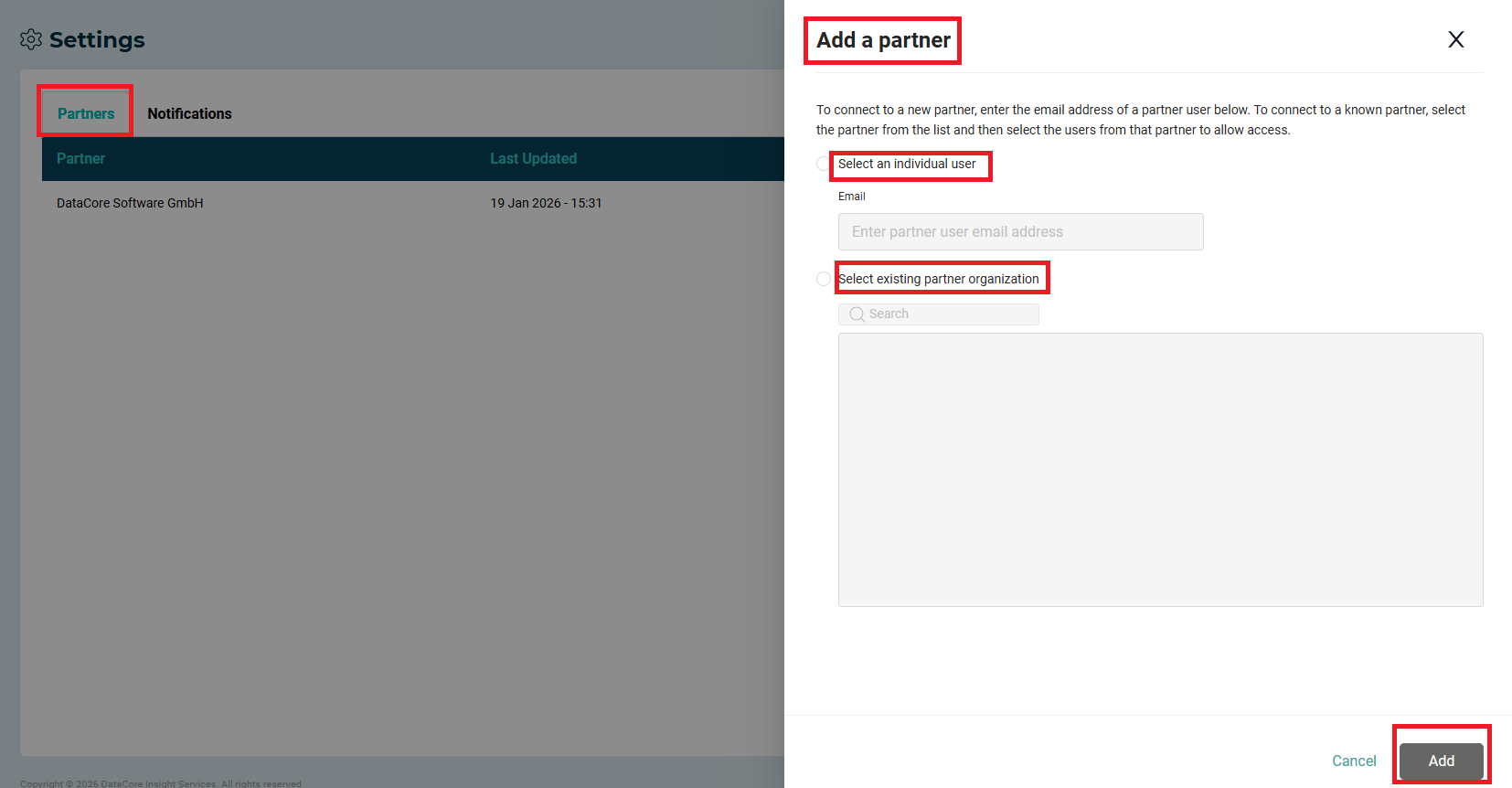
Task: Focus the partner user email address field
Action: click(1020, 232)
